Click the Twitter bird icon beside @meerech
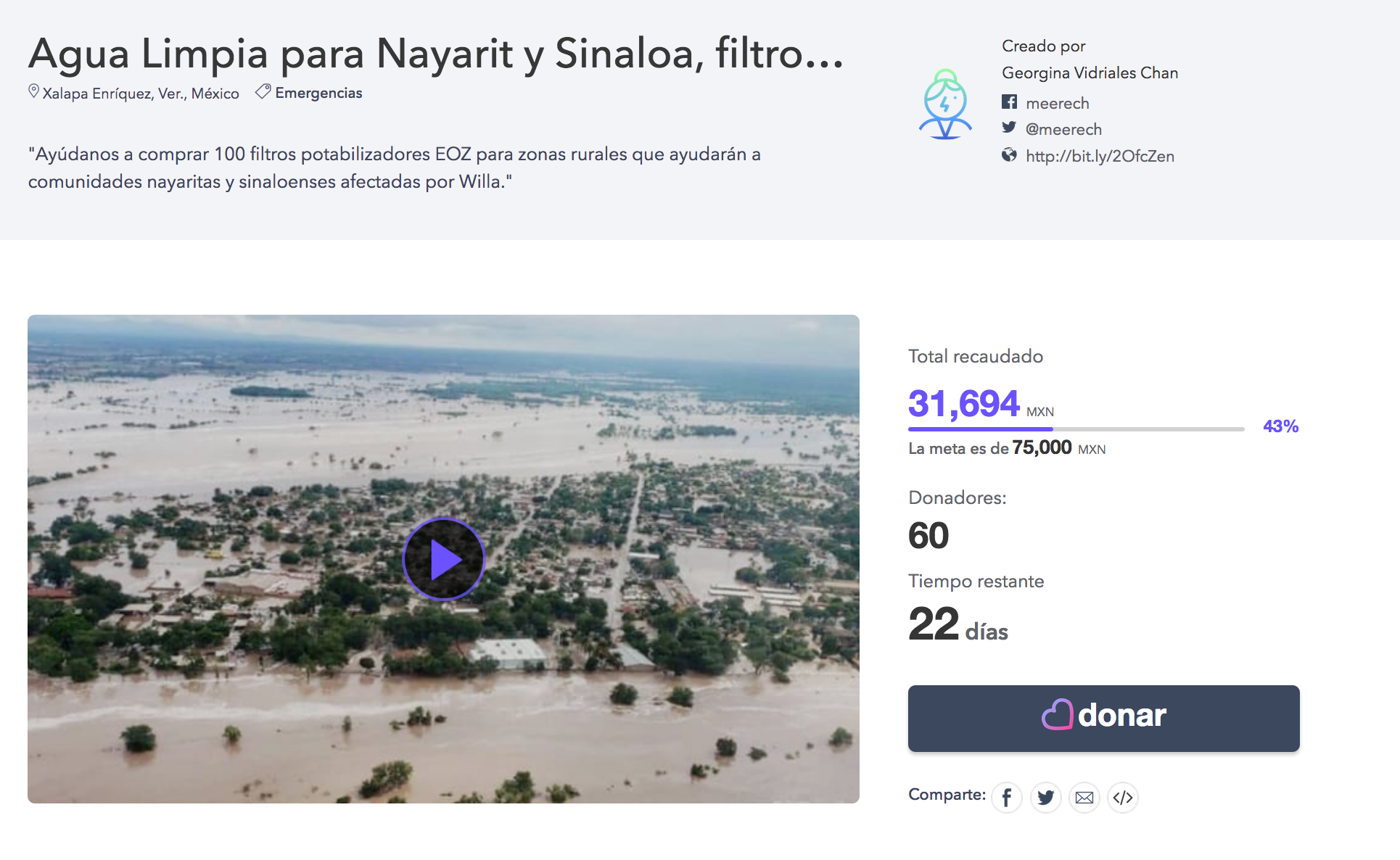Screen dimensions: 1400x860 [x=1009, y=128]
